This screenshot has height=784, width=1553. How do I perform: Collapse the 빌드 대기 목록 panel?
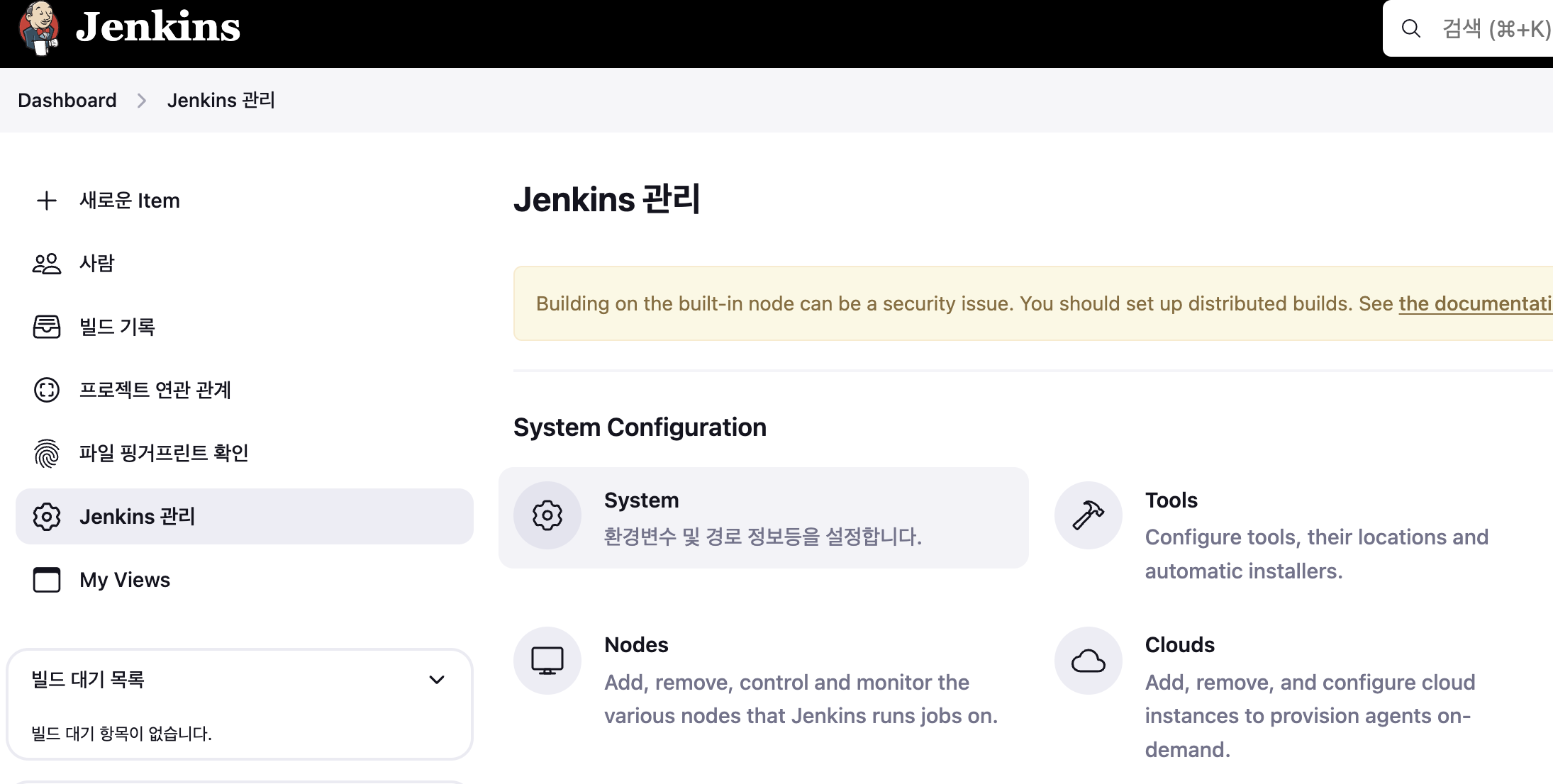coord(437,679)
